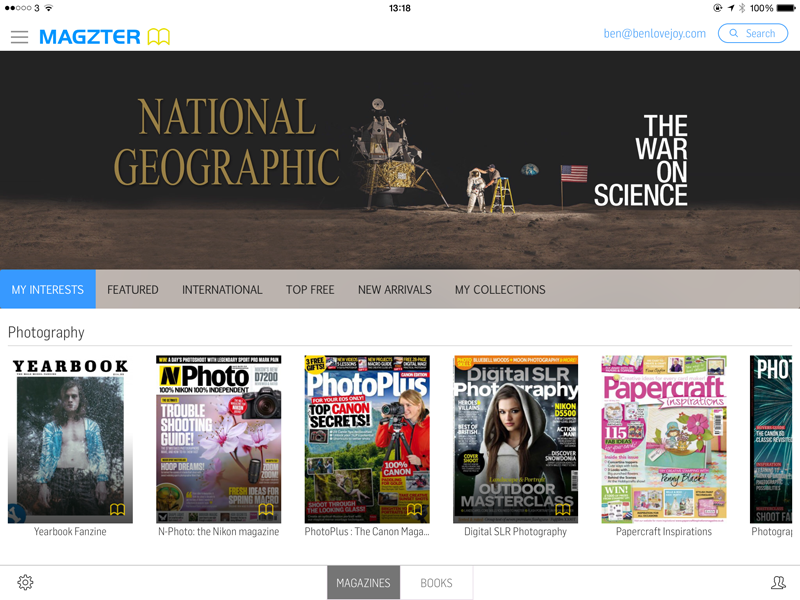Open the National Geographic War on Science banner

(x=400, y=160)
